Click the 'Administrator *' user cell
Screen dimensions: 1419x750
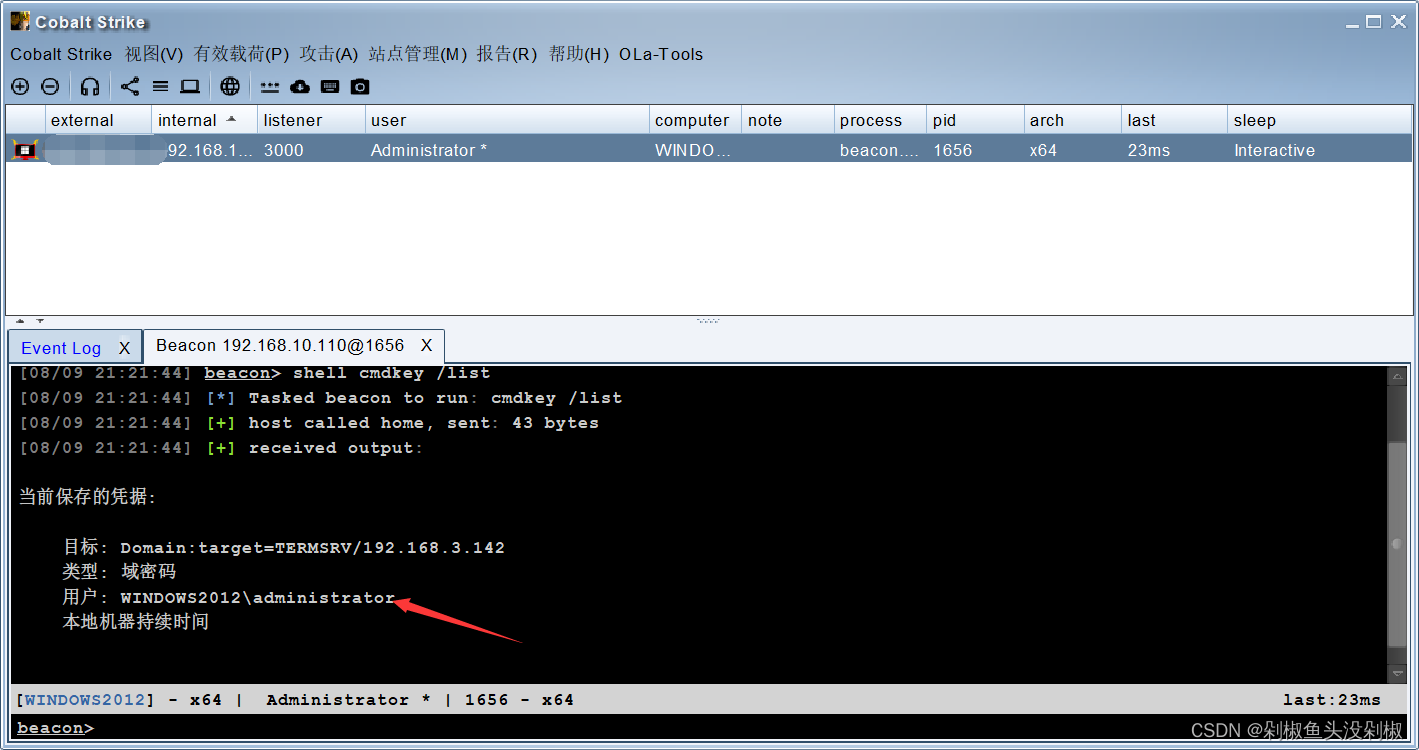pyautogui.click(x=507, y=150)
